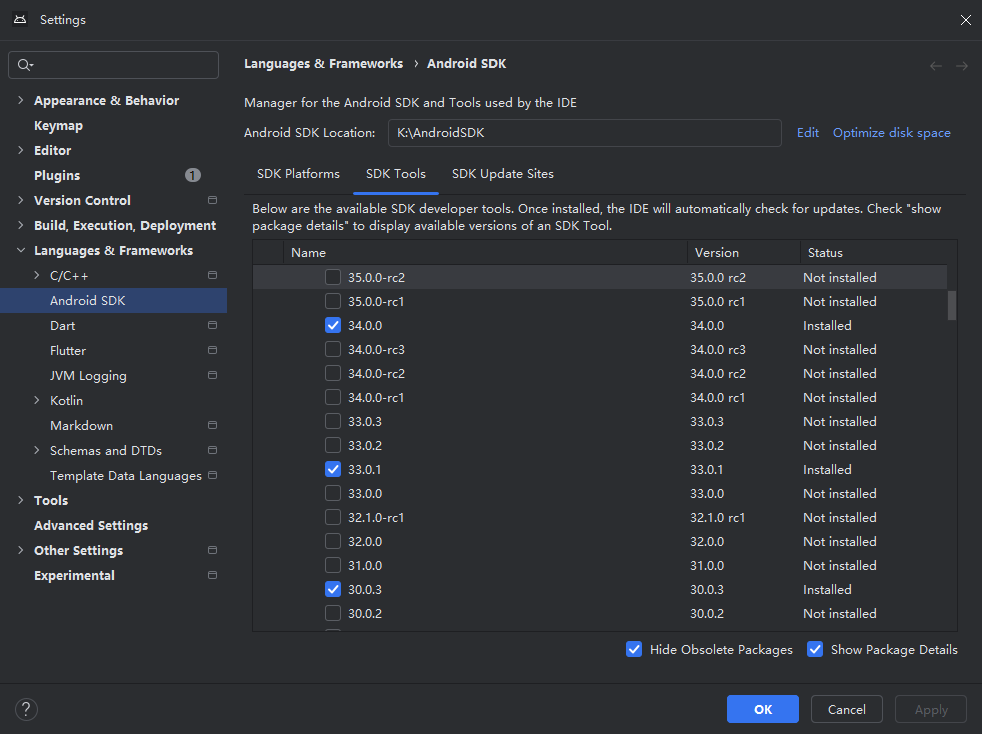This screenshot has width=982, height=734.
Task: Click the back navigation arrow
Action: pos(936,65)
